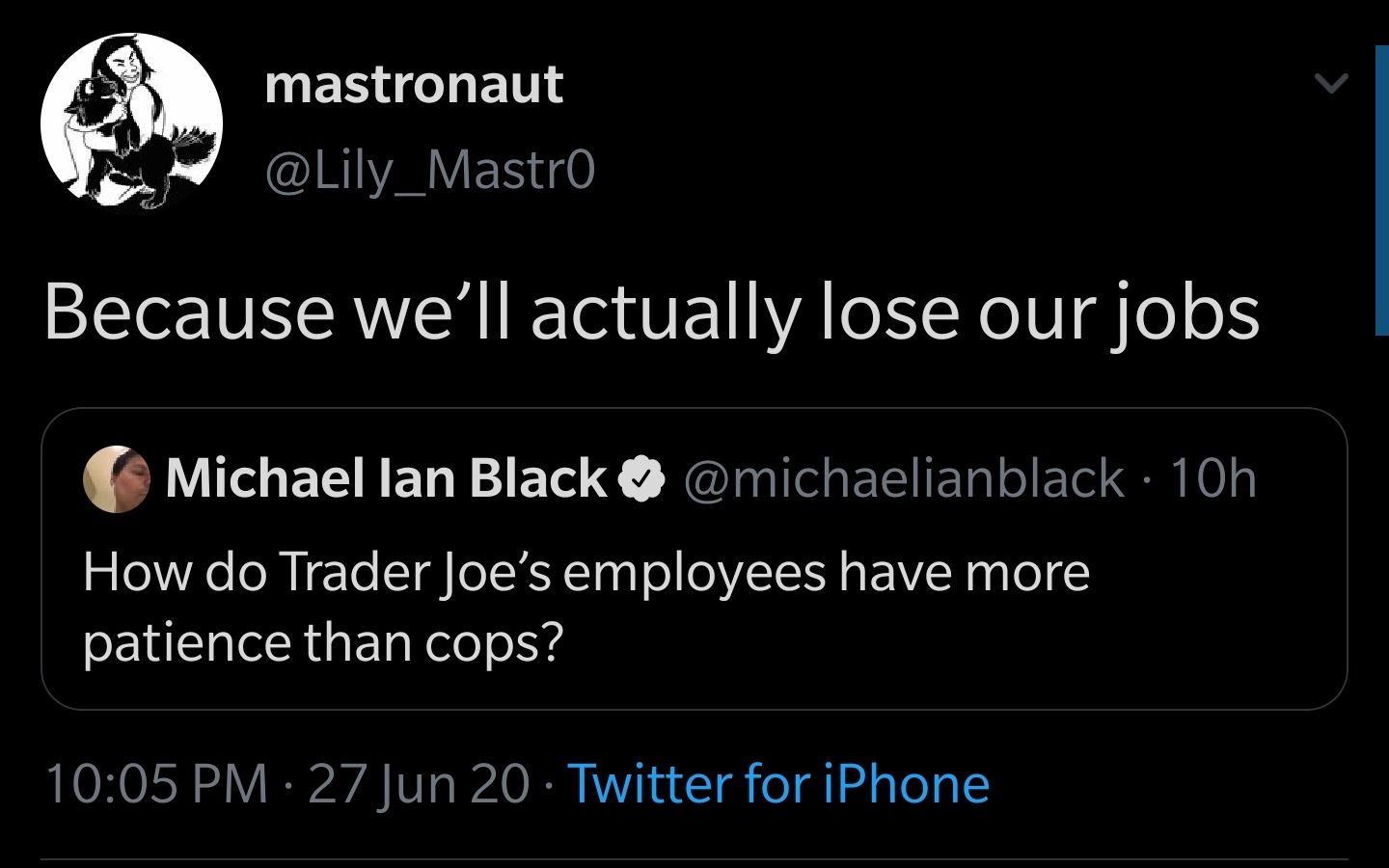This screenshot has width=1389, height=868.
Task: Click the verified badge checkmark icon
Action: pyautogui.click(x=641, y=479)
